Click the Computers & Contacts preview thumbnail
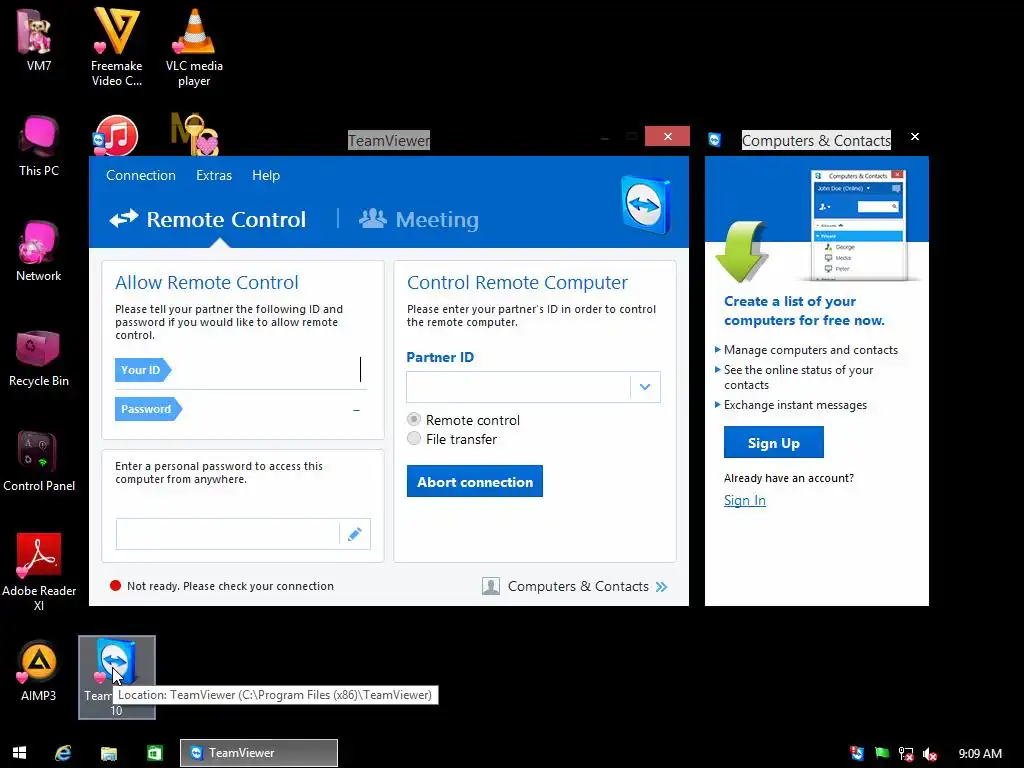 coord(857,225)
